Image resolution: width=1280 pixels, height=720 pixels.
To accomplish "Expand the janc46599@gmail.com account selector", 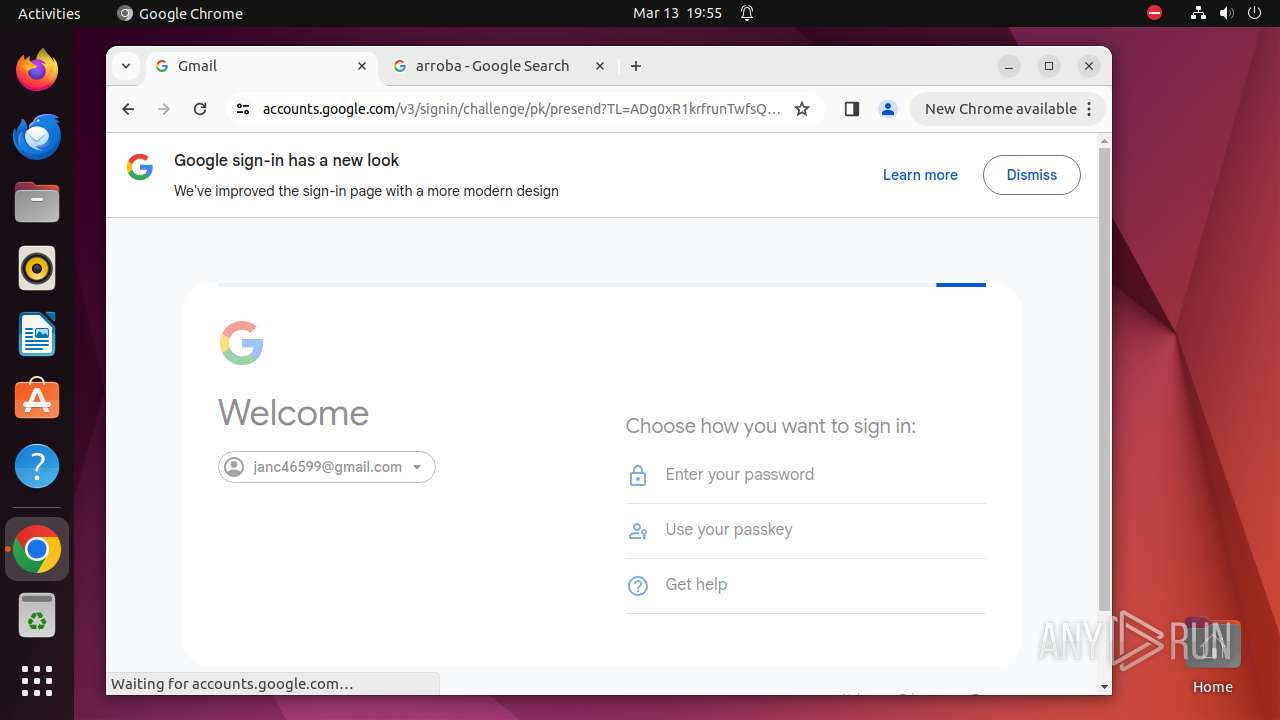I will (x=327, y=467).
